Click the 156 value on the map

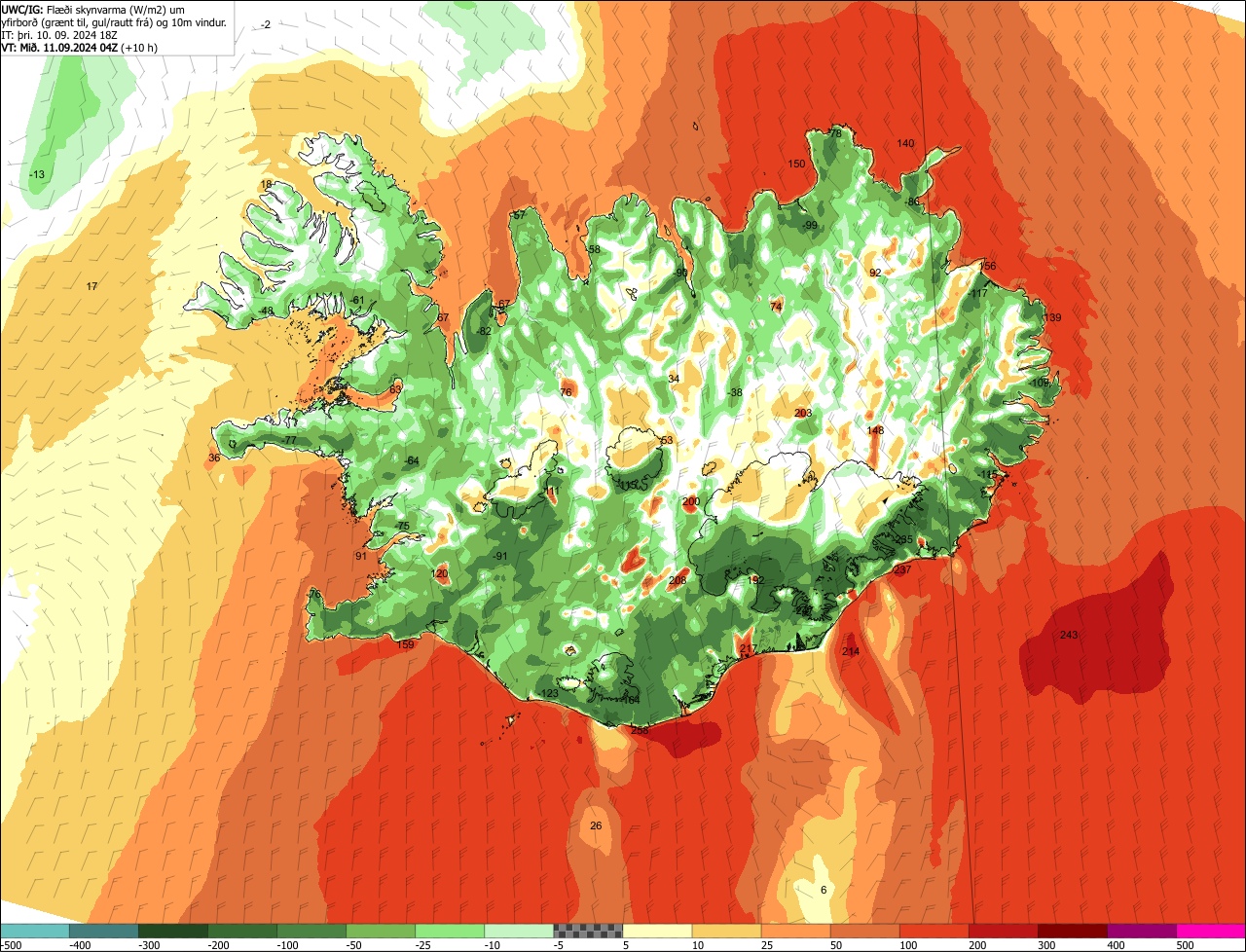pyautogui.click(x=987, y=266)
